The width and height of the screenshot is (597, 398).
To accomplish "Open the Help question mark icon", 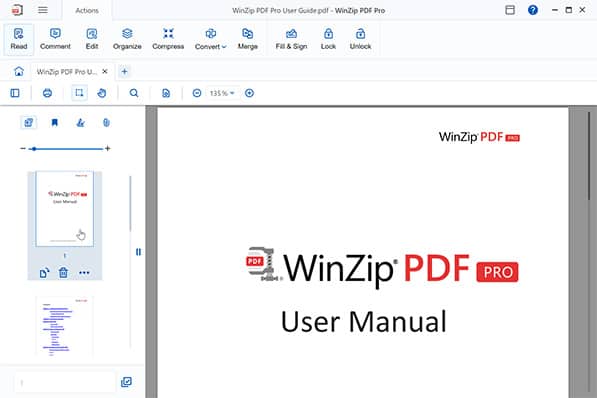I will pyautogui.click(x=533, y=10).
